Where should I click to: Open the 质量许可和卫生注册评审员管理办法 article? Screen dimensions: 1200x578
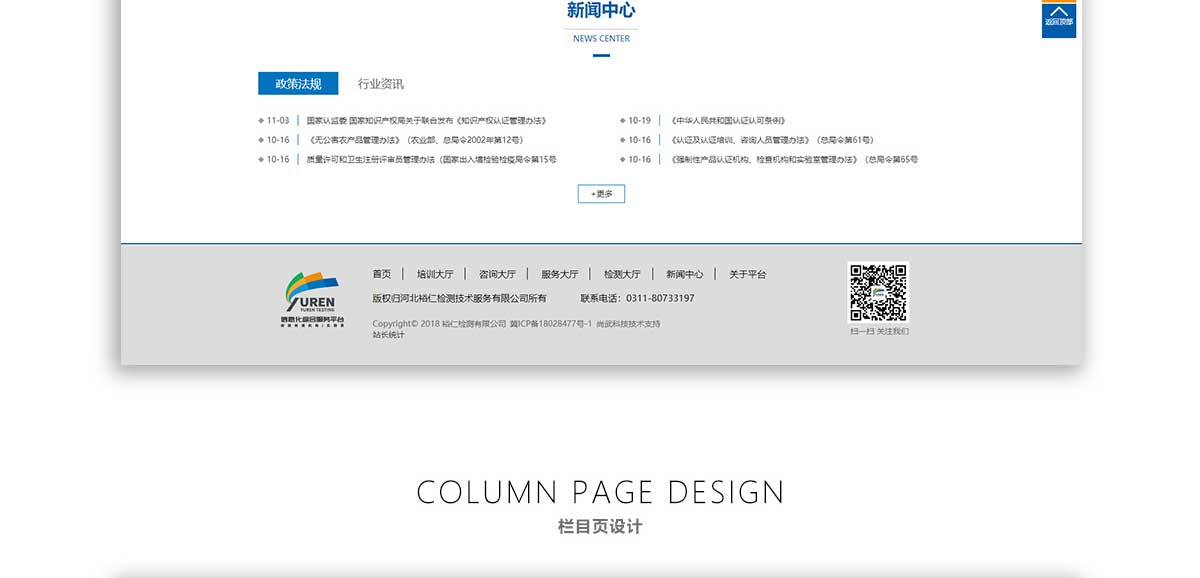click(x=431, y=160)
